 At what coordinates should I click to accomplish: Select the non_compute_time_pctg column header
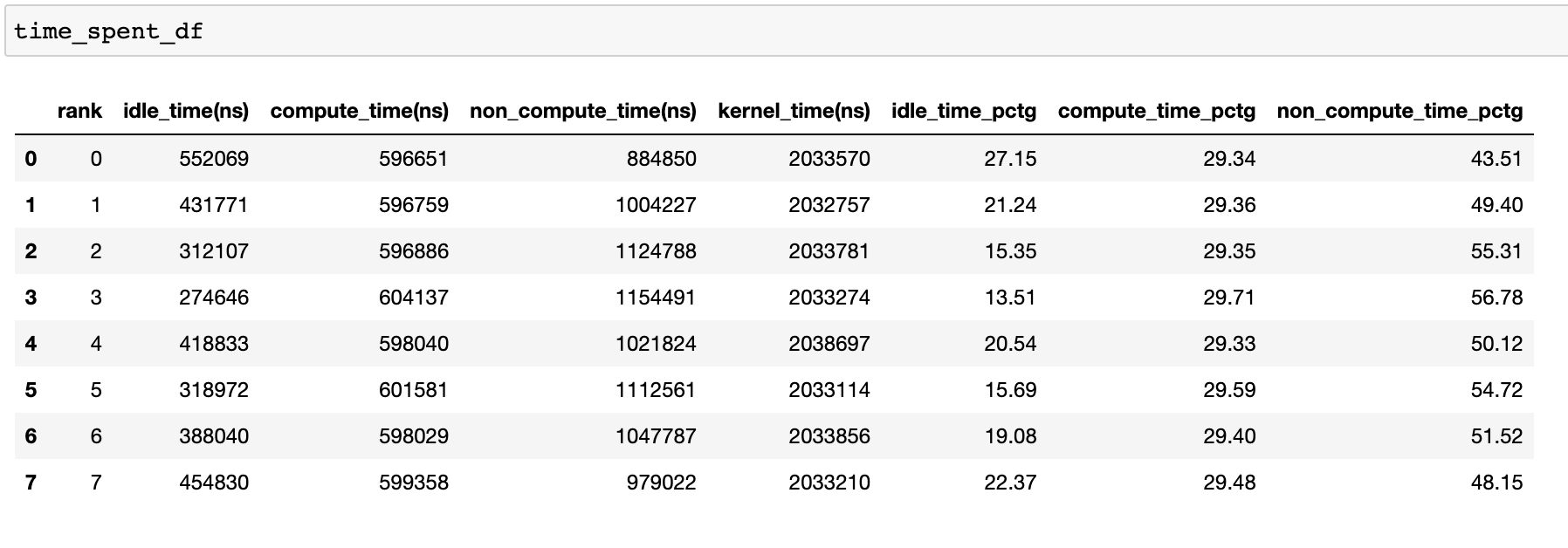[1399, 111]
